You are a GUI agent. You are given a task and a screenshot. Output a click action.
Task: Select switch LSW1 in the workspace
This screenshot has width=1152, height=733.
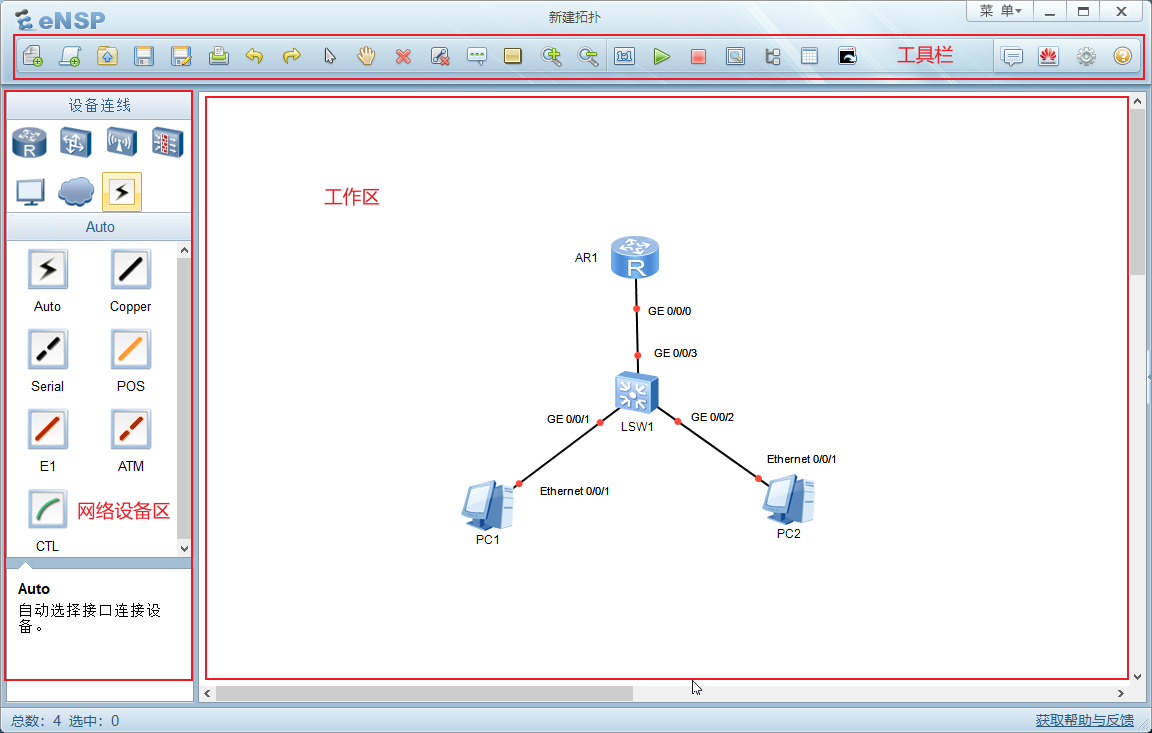click(x=636, y=392)
